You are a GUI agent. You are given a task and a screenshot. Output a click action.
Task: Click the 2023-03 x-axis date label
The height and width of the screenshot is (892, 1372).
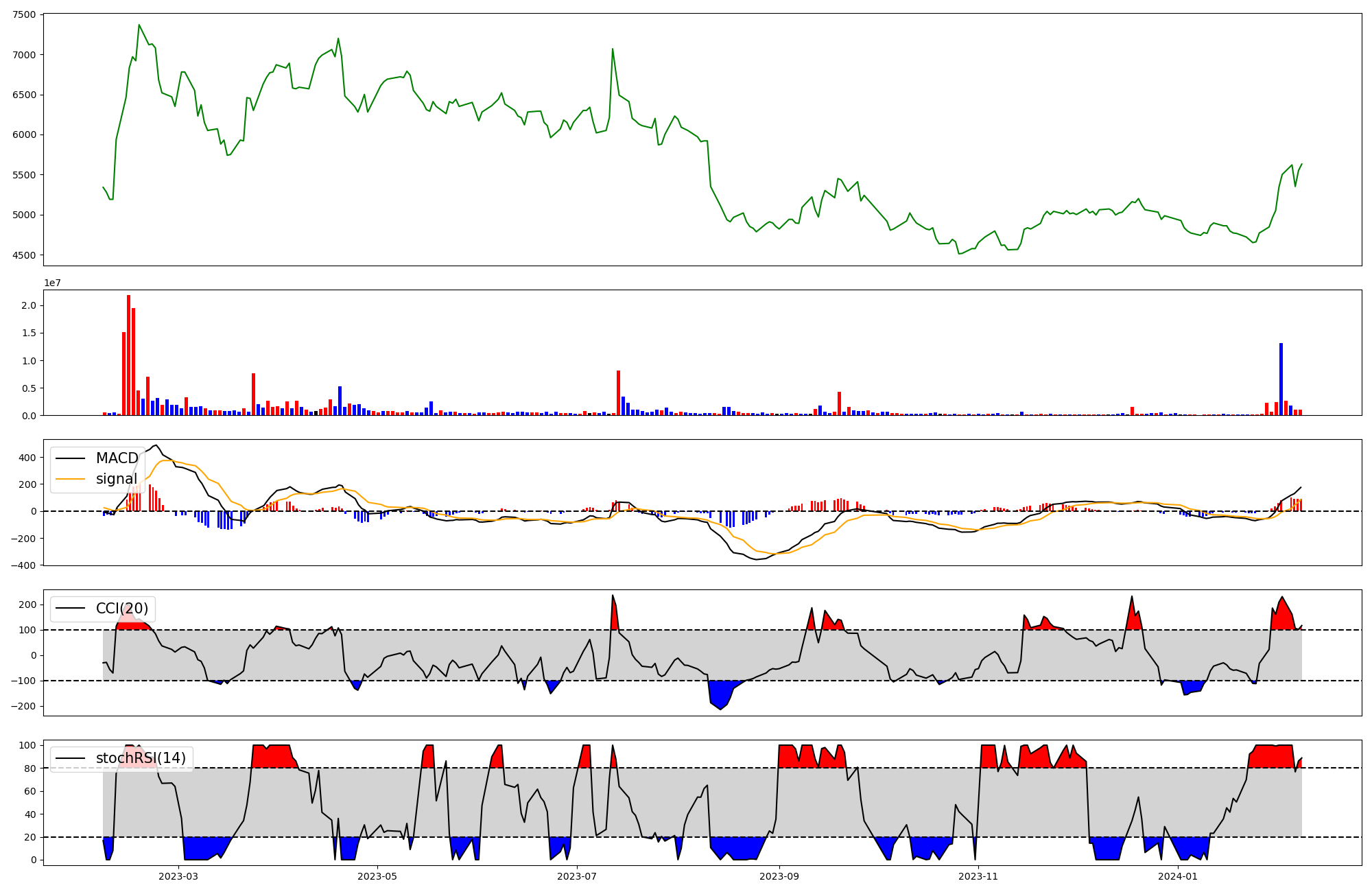coord(178,876)
